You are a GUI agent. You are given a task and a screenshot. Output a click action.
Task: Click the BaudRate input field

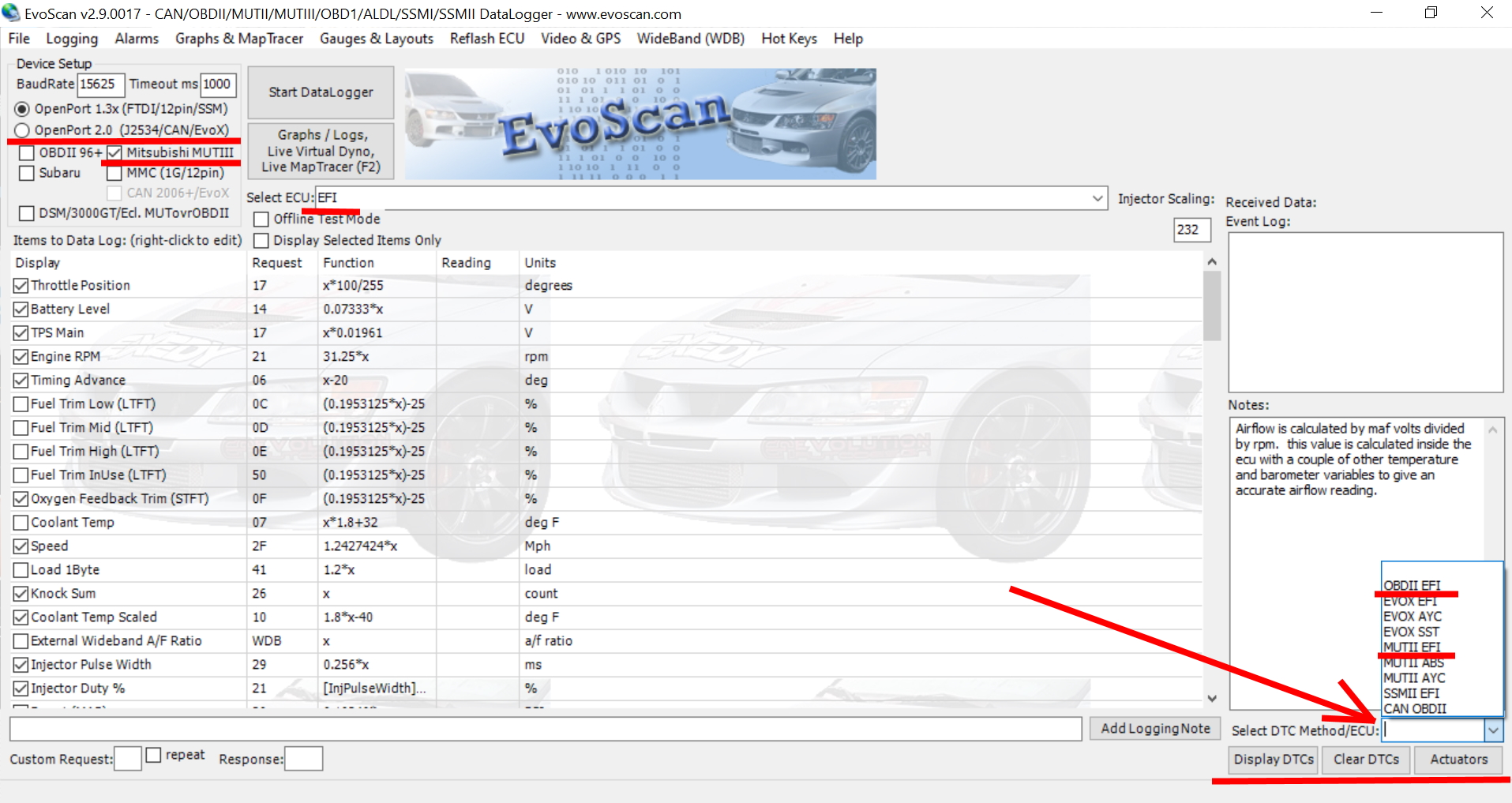click(100, 84)
